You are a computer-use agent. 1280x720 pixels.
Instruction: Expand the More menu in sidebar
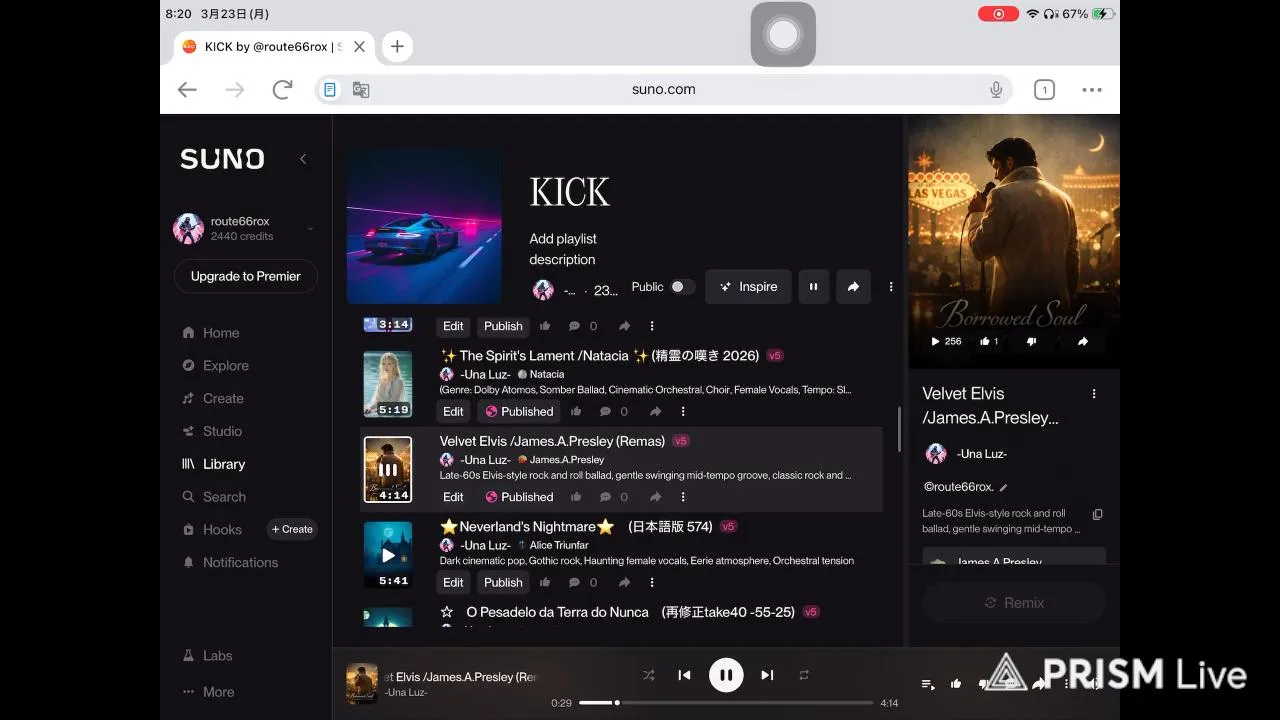point(208,692)
